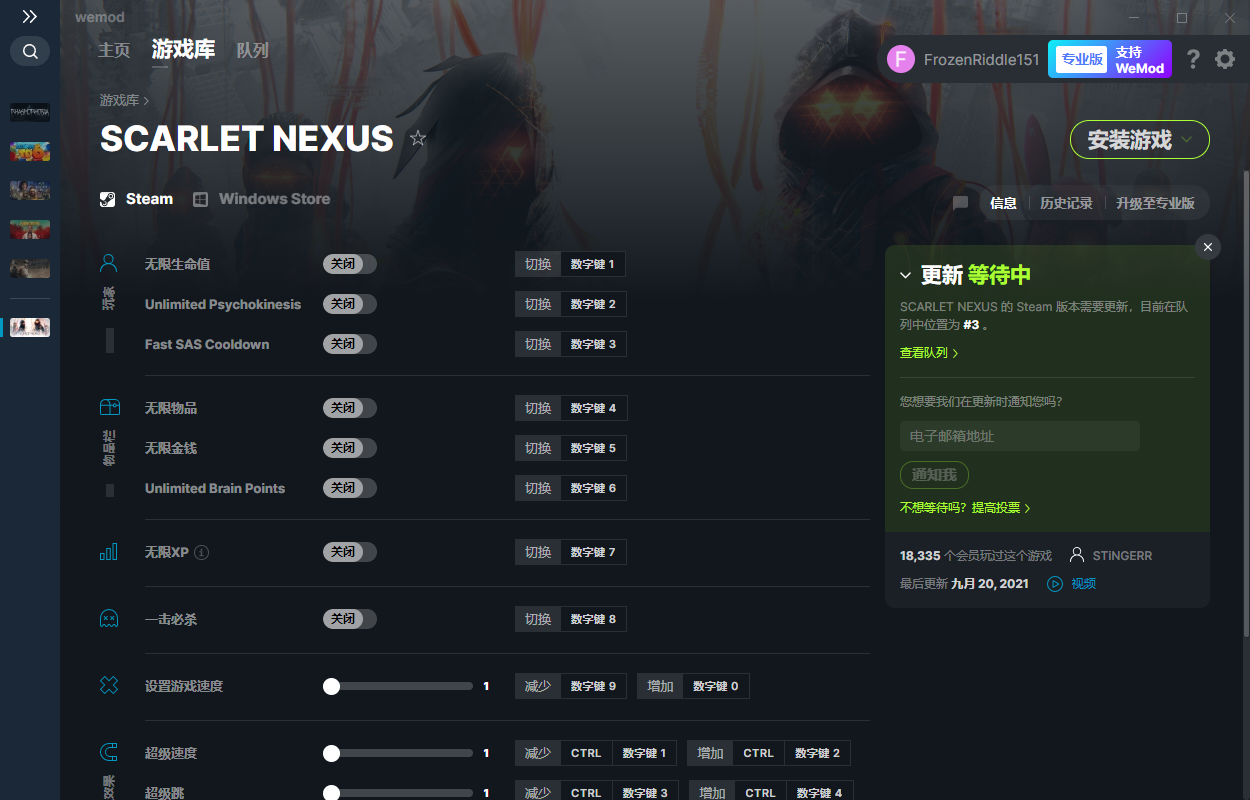Close the update notification panel
Screen dimensions: 1250x800
pos(1208,247)
